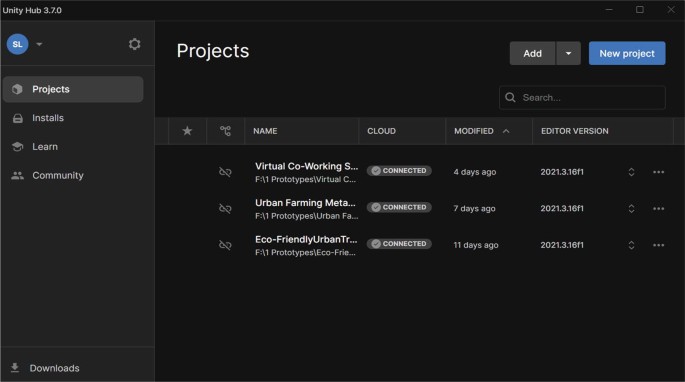
Task: Click CONNECTED badge for Eco-FriendlyUrbanTr
Action: [x=399, y=244]
